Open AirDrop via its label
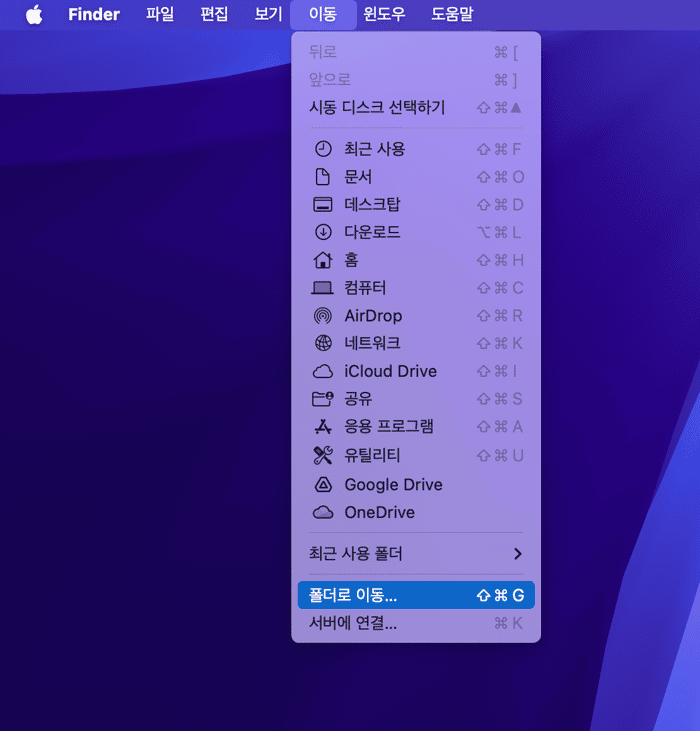Image resolution: width=700 pixels, height=731 pixels. 373,316
